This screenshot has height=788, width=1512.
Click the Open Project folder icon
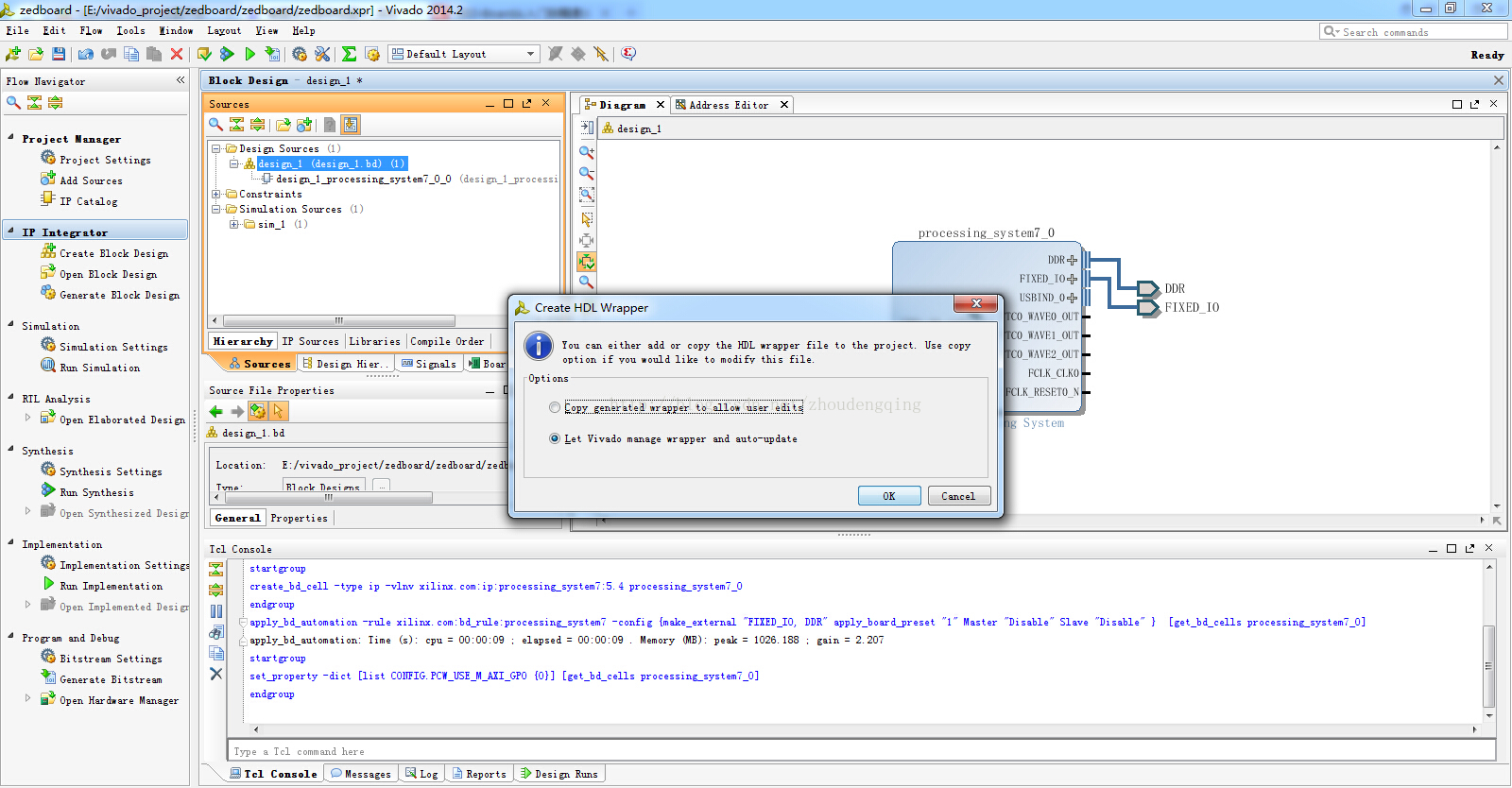click(36, 54)
